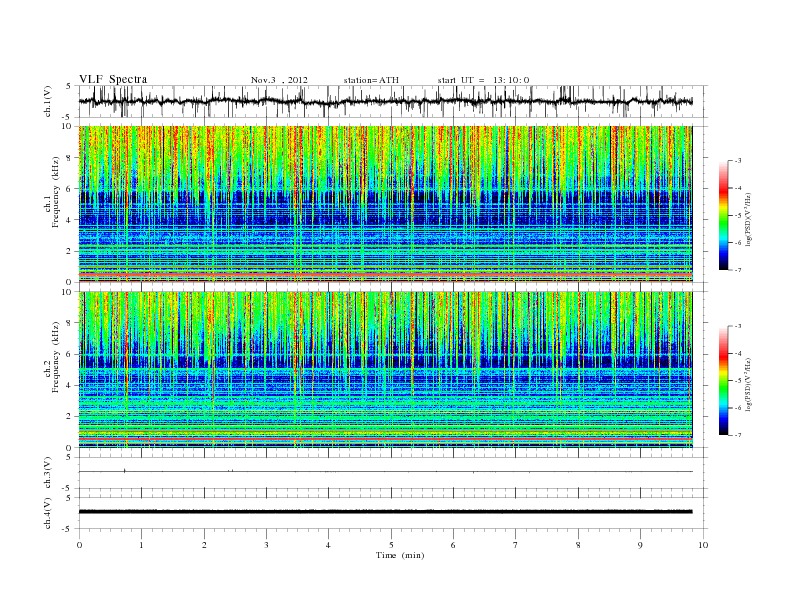Click time axis tick label "0"
This screenshot has height=612, width=792.
[79, 545]
